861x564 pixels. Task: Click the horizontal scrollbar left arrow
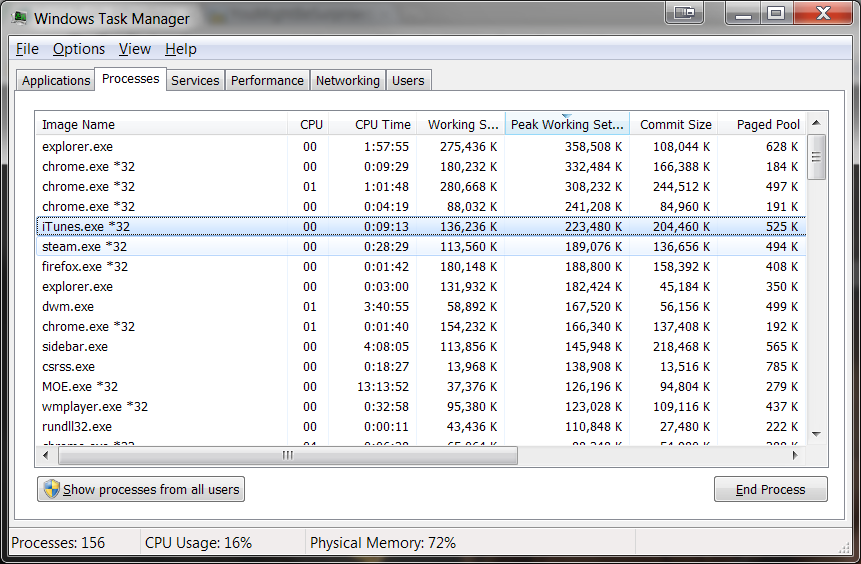[x=46, y=455]
